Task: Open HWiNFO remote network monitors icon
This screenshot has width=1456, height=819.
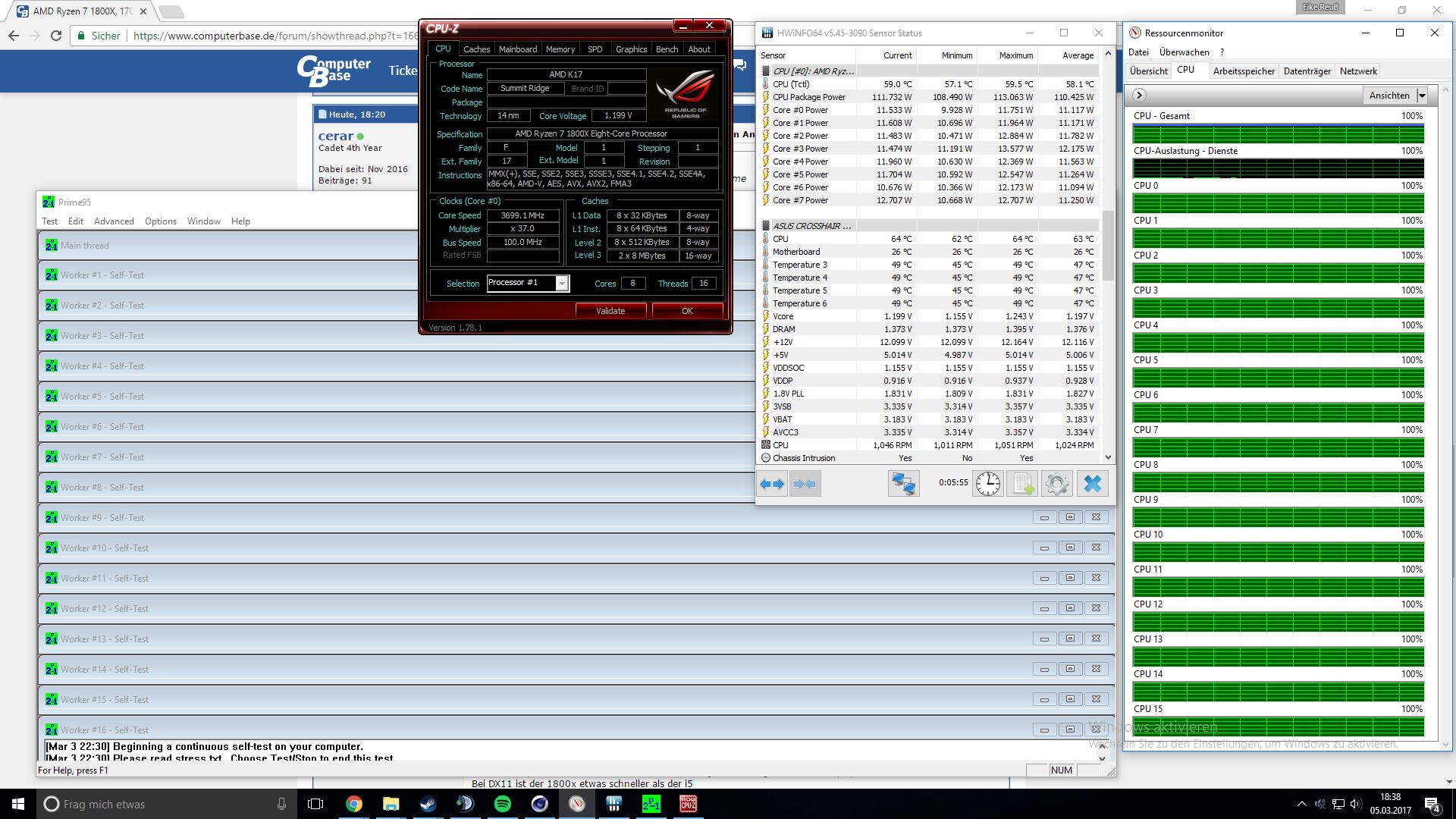Action: click(x=903, y=484)
